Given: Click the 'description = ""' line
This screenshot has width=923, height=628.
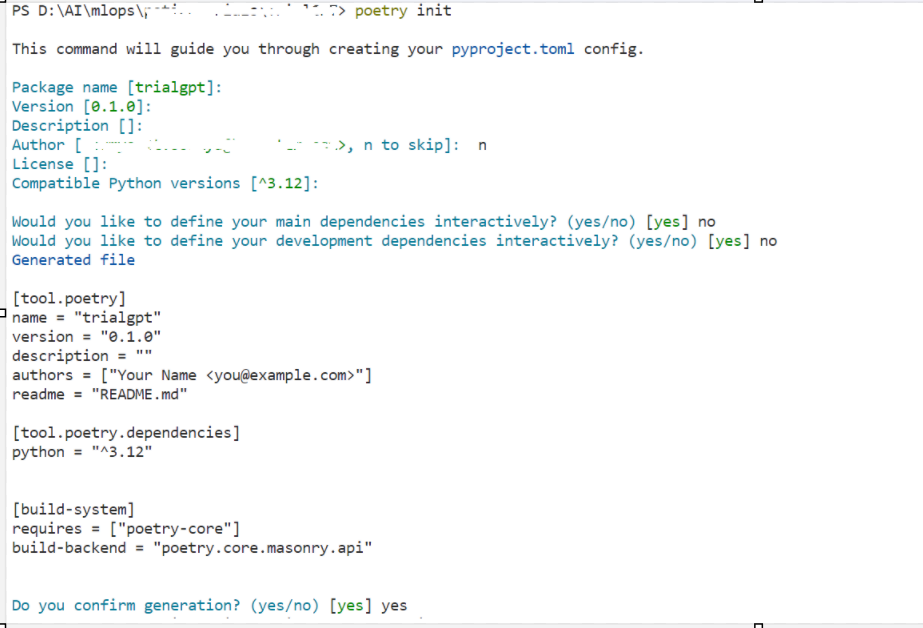Looking at the screenshot, I should point(82,356).
